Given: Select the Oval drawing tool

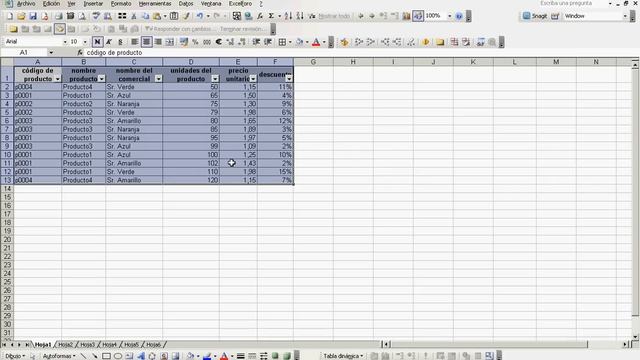Looking at the screenshot, I should (118, 356).
